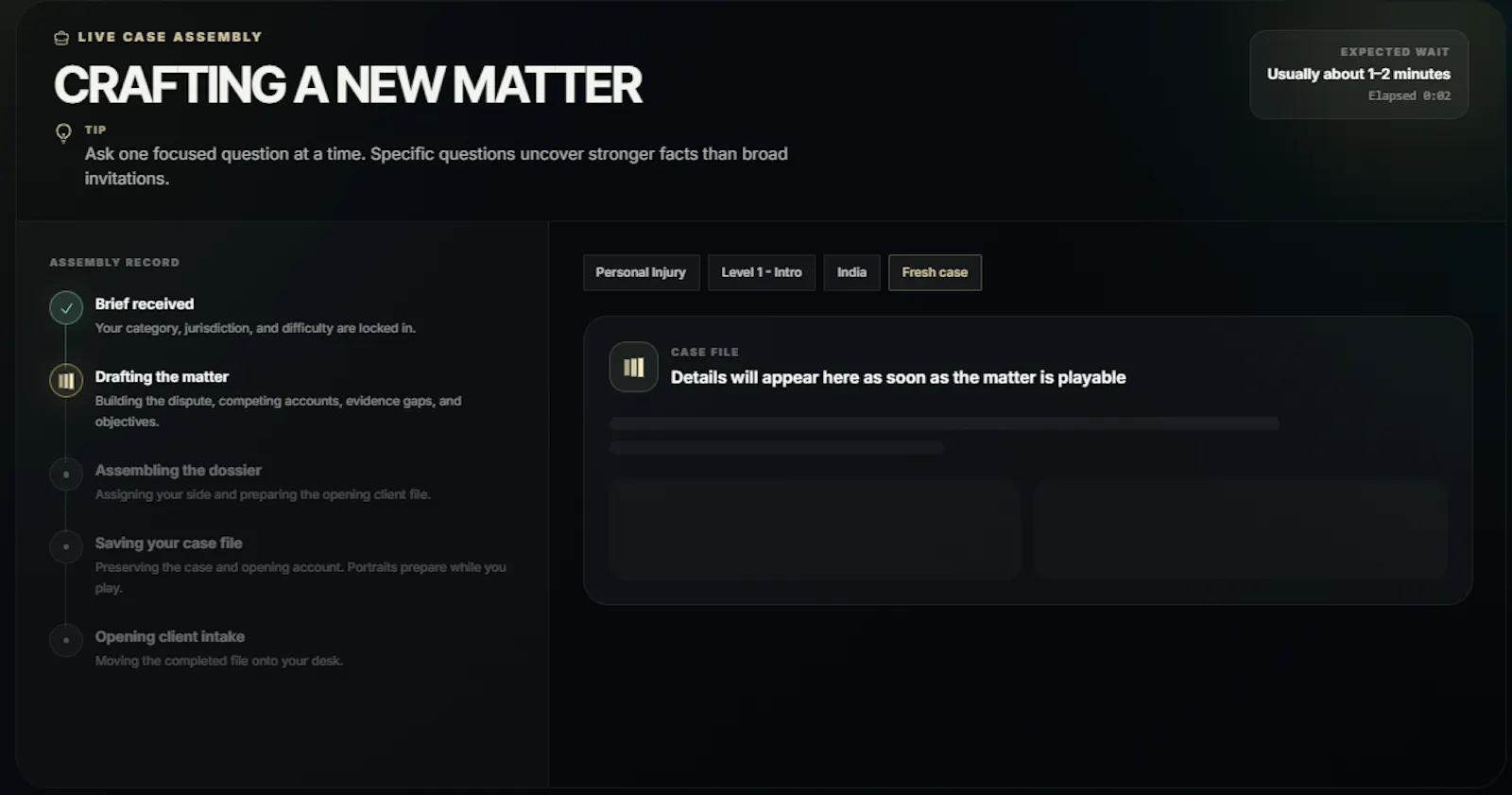Click the Brief received step title
Image resolution: width=1512 pixels, height=795 pixels.
(x=145, y=303)
